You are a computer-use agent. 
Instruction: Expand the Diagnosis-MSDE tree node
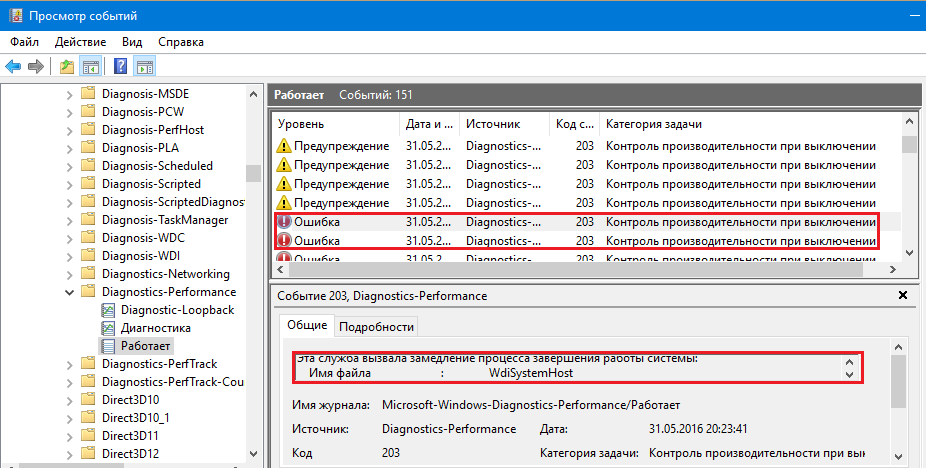click(x=69, y=94)
